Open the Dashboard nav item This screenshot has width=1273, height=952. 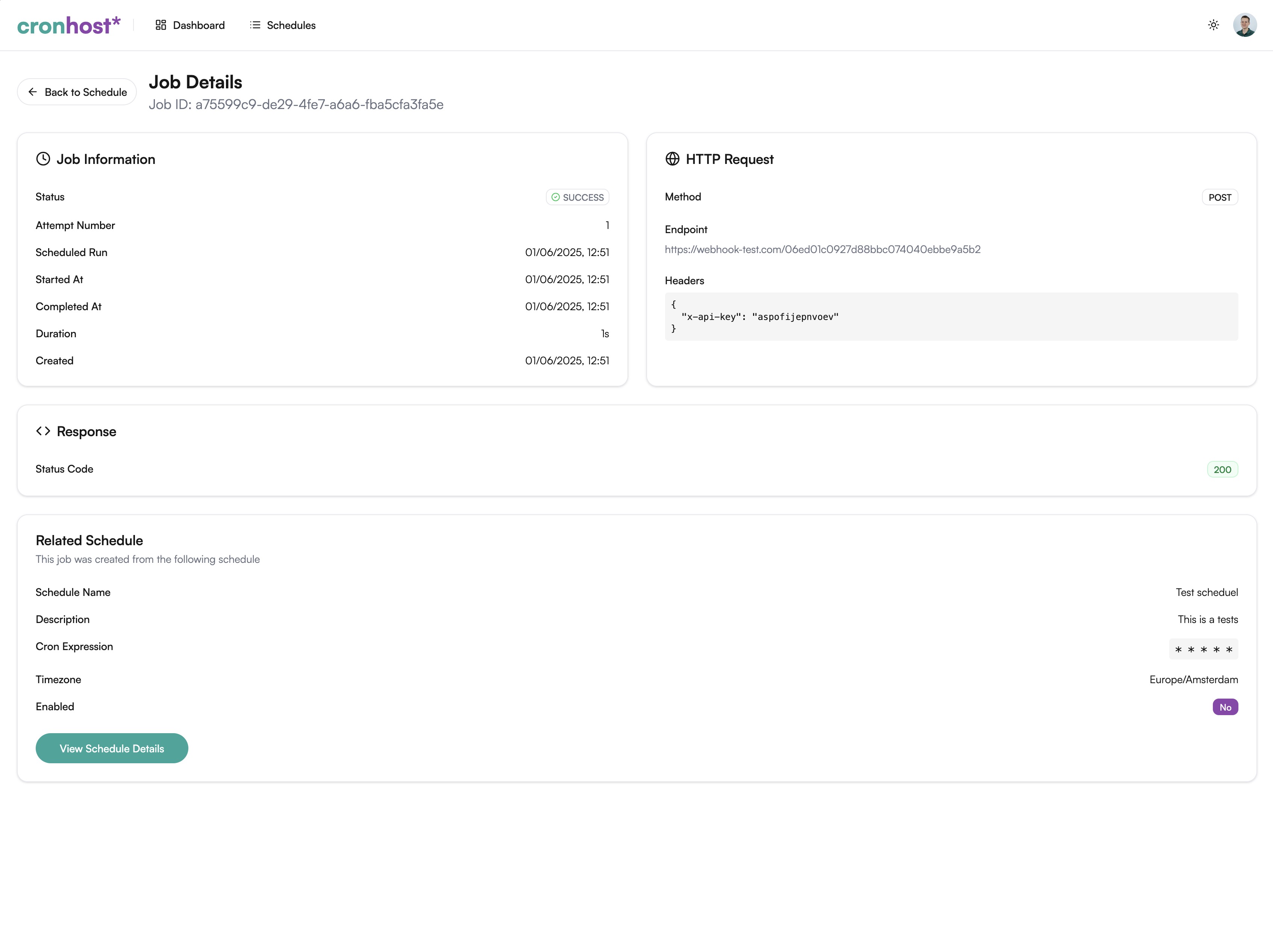coord(190,25)
